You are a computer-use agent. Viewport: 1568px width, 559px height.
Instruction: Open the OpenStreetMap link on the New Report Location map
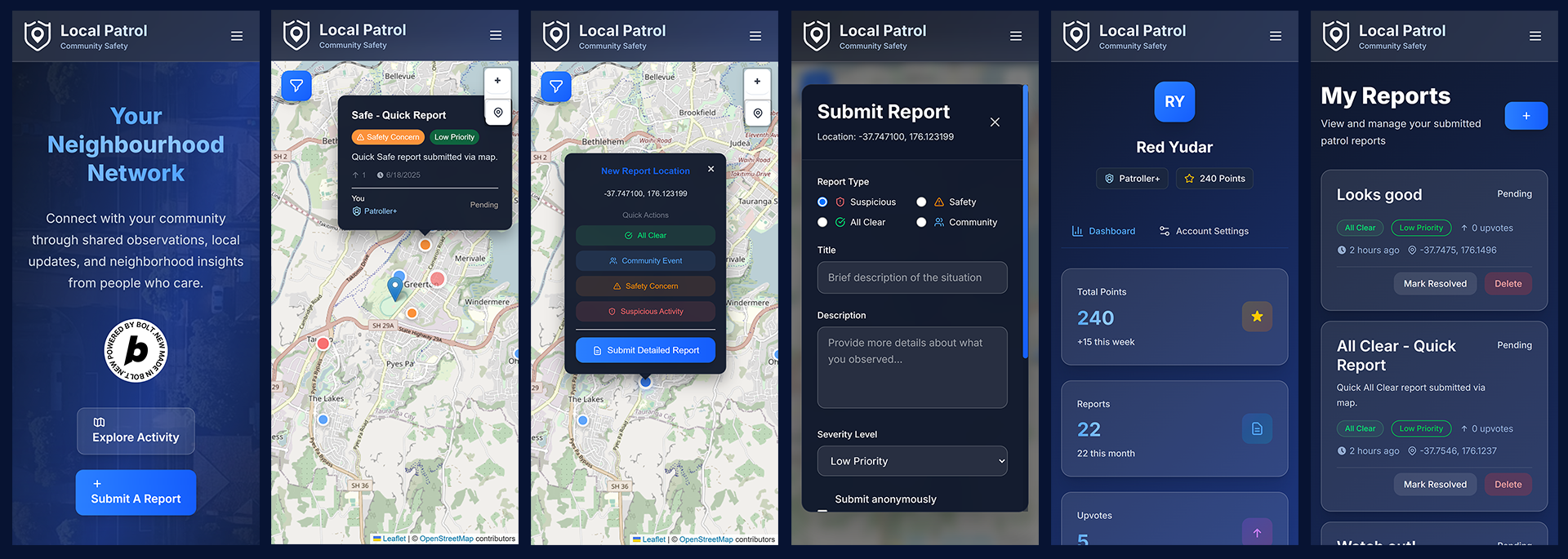[x=706, y=539]
